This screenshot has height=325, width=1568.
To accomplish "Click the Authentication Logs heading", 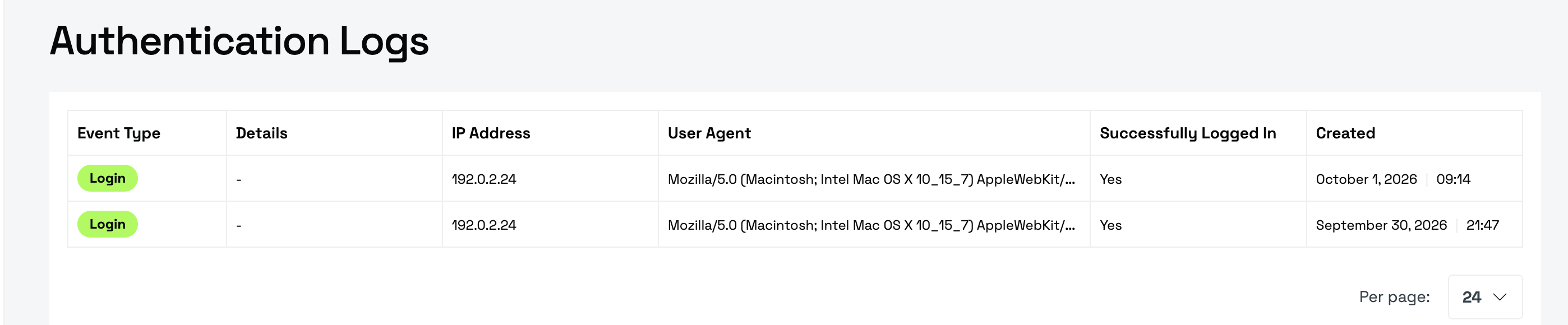I will (239, 41).
